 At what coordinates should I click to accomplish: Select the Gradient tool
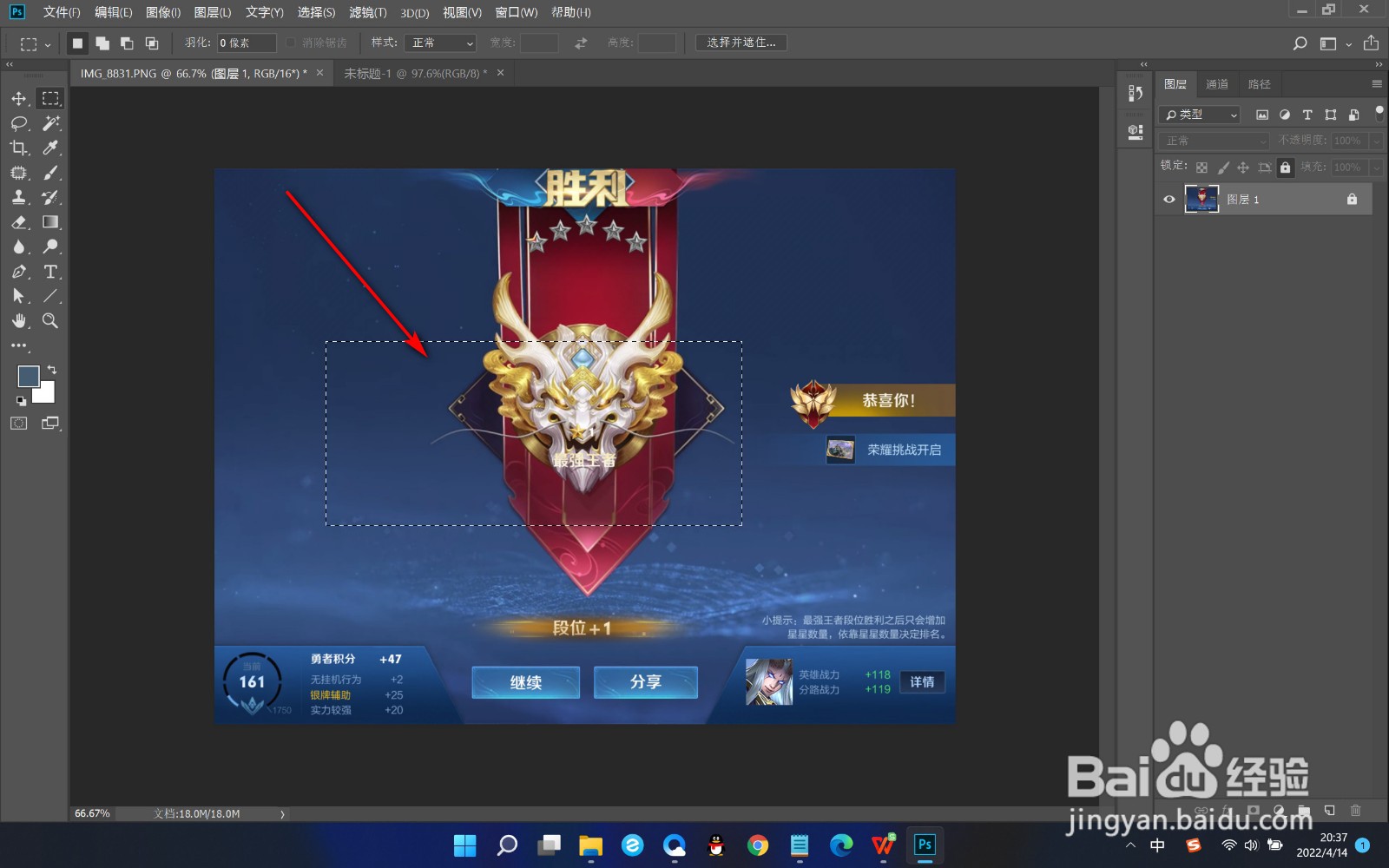[51, 222]
